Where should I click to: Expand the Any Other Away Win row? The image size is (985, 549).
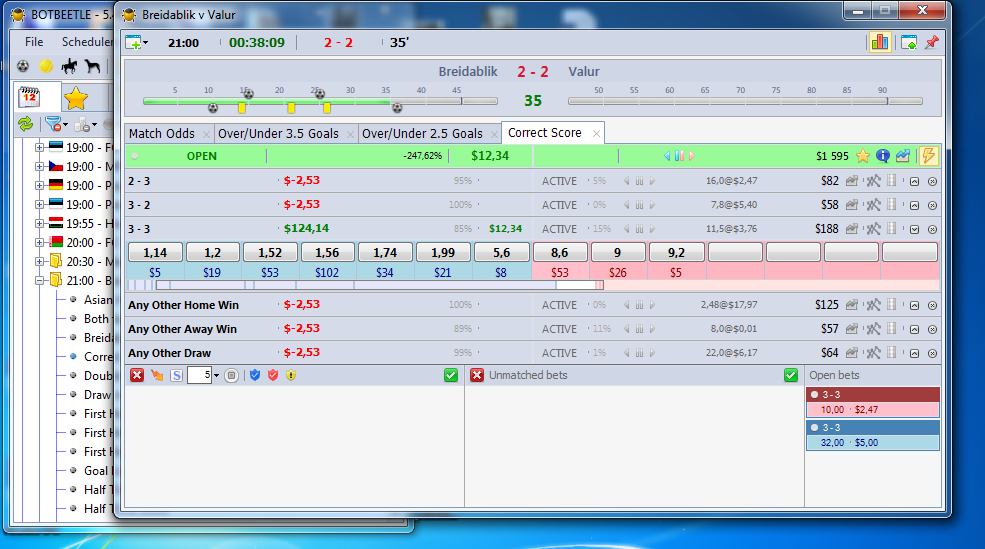(915, 329)
